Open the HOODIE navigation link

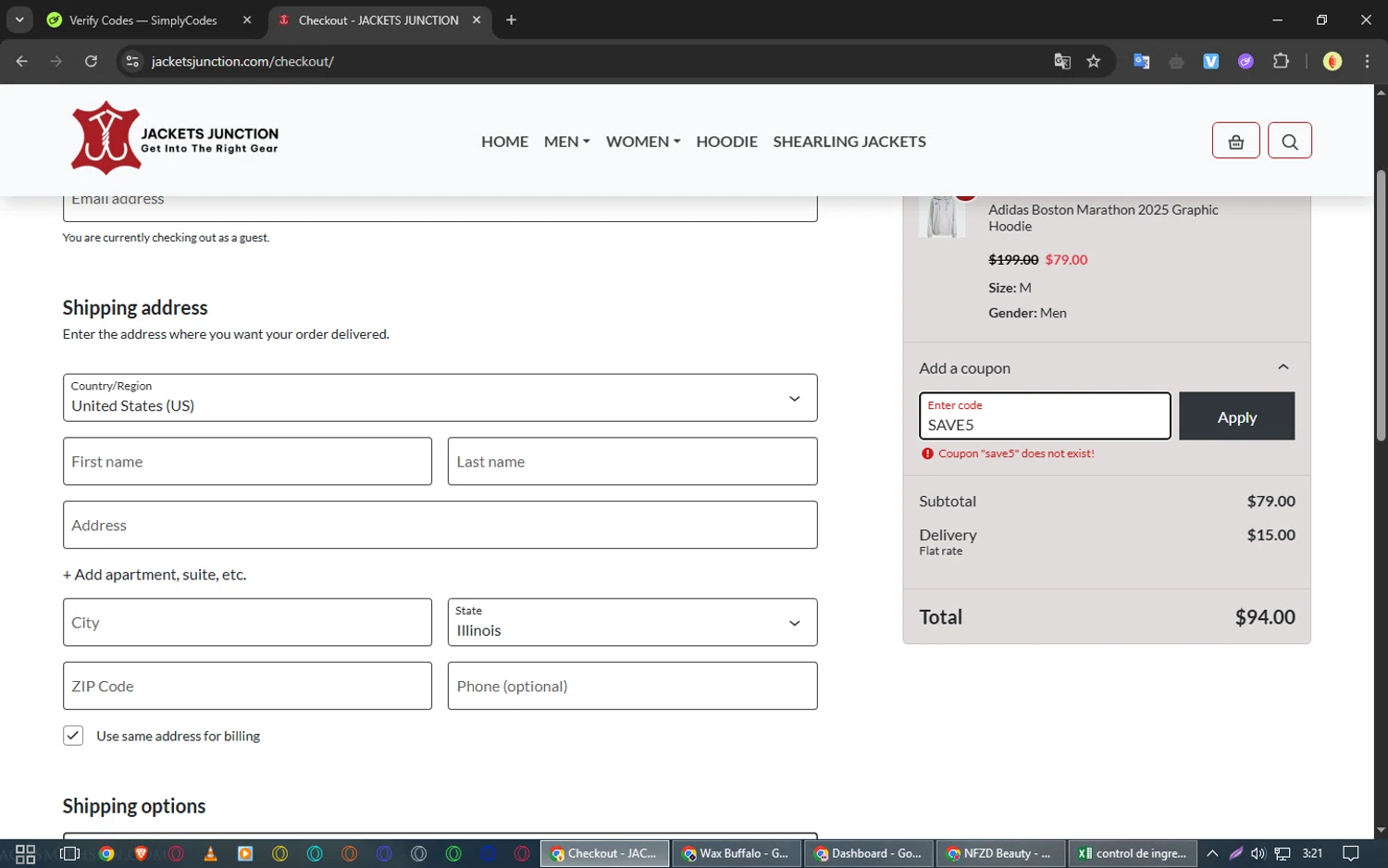pyautogui.click(x=726, y=142)
